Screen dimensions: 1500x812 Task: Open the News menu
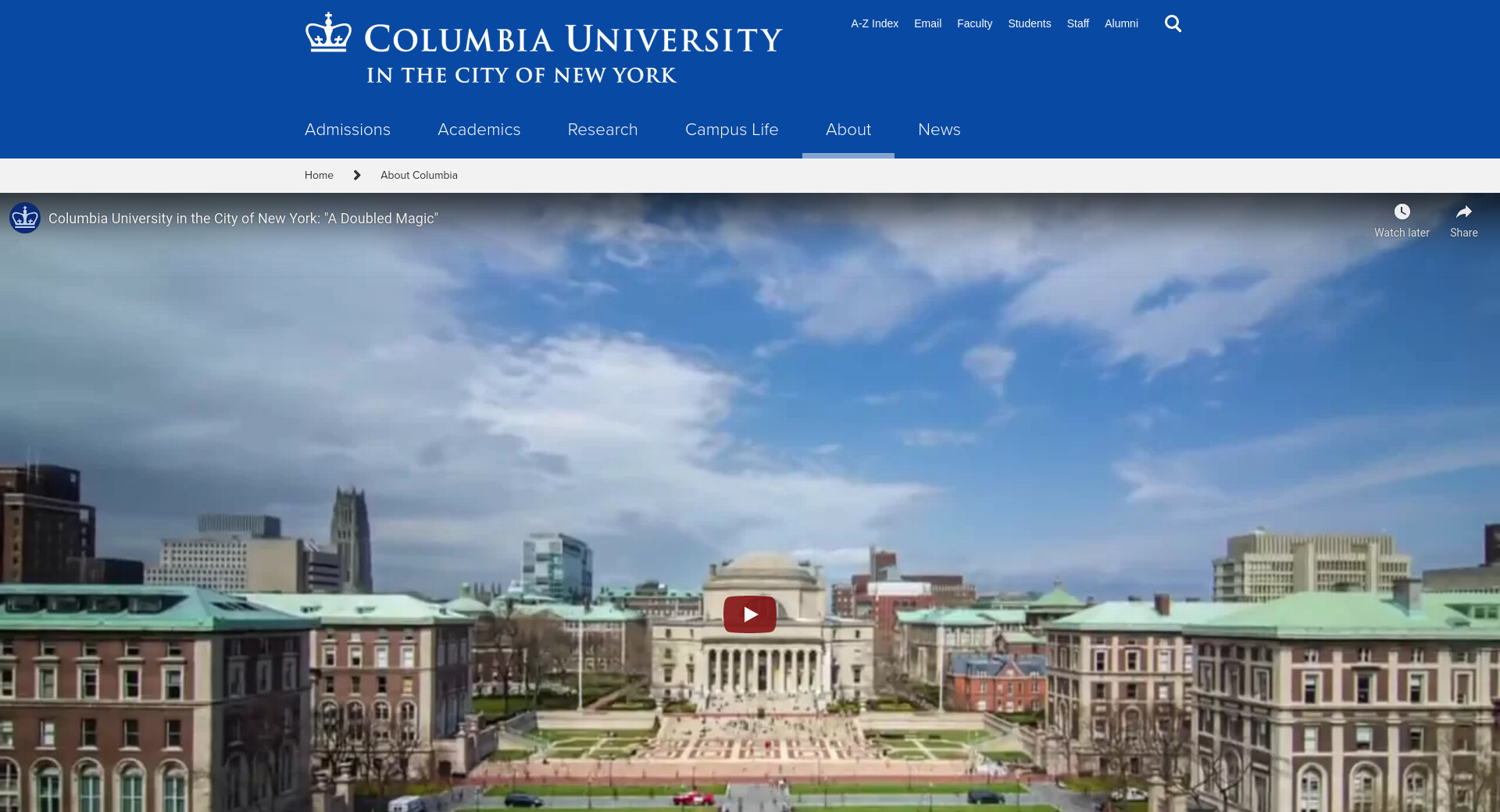coord(939,130)
